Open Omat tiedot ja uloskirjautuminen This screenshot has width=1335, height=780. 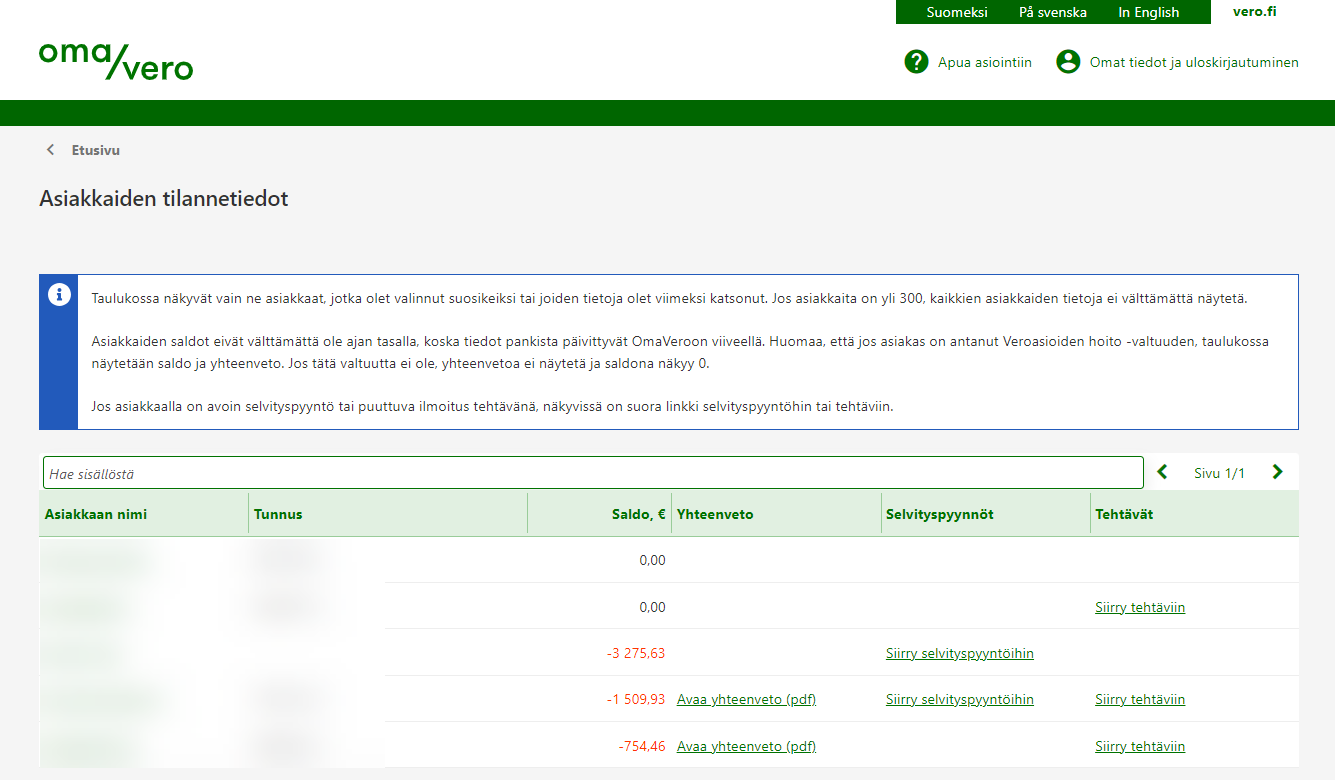point(1193,62)
